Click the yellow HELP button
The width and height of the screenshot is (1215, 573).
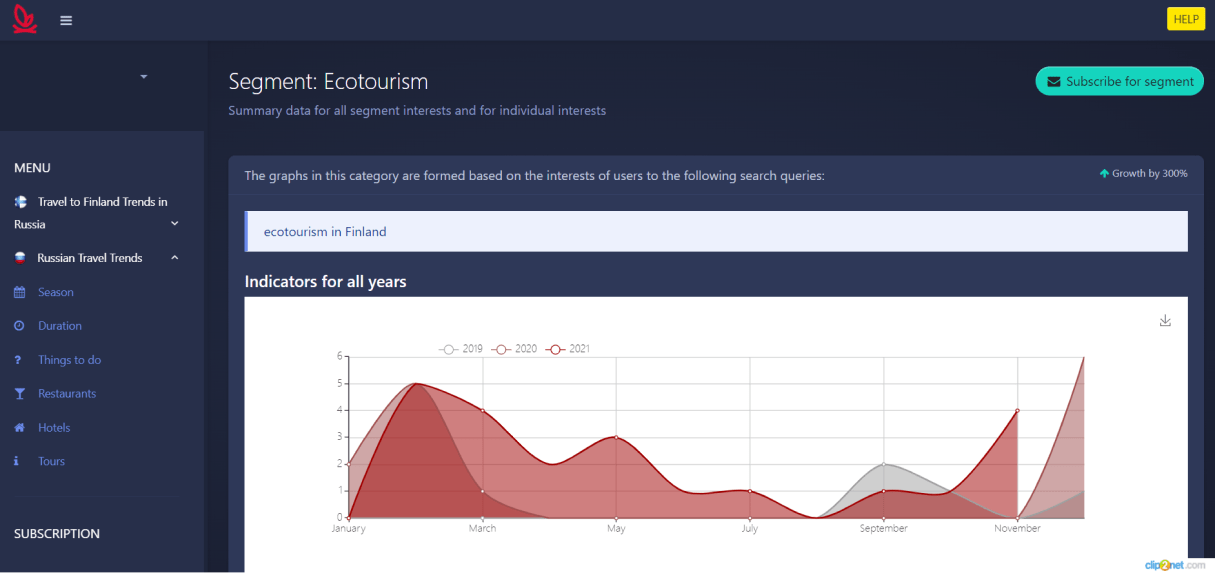pyautogui.click(x=1186, y=19)
